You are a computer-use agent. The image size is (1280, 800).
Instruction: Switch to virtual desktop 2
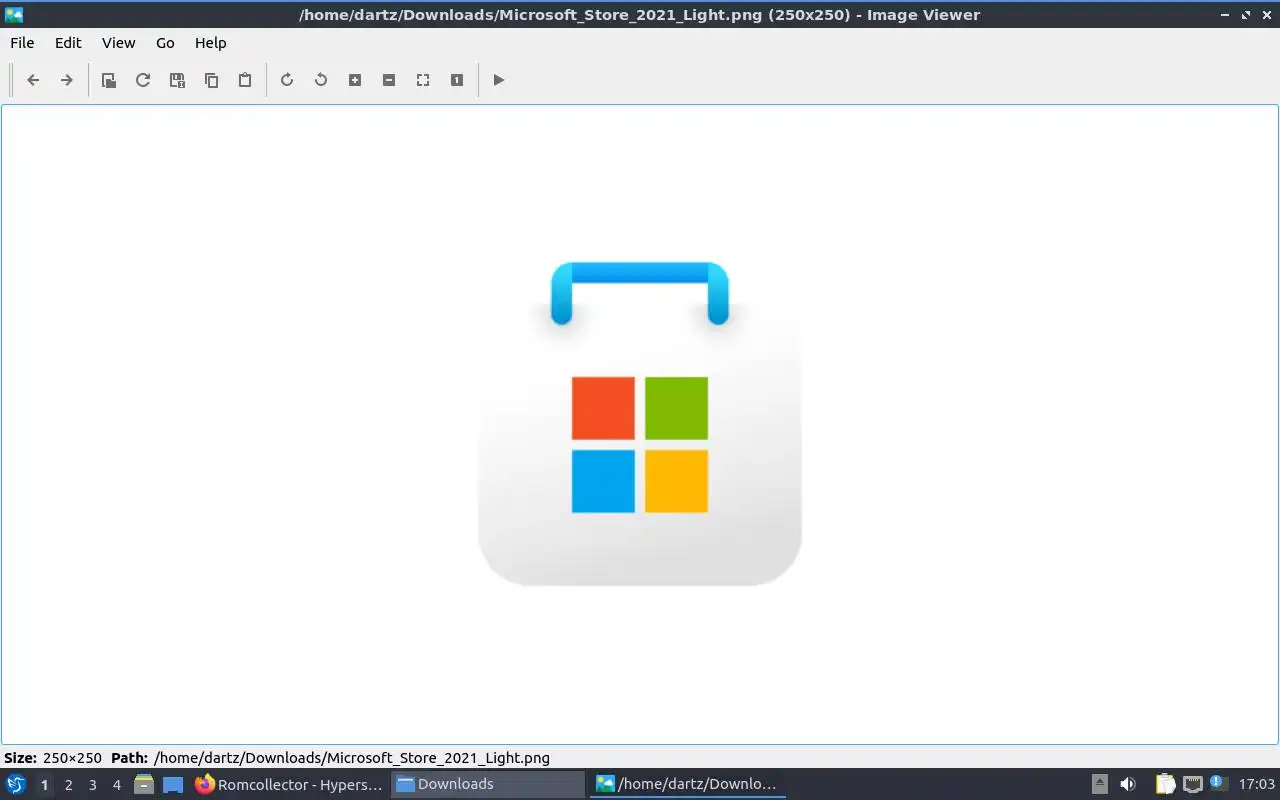click(x=68, y=785)
